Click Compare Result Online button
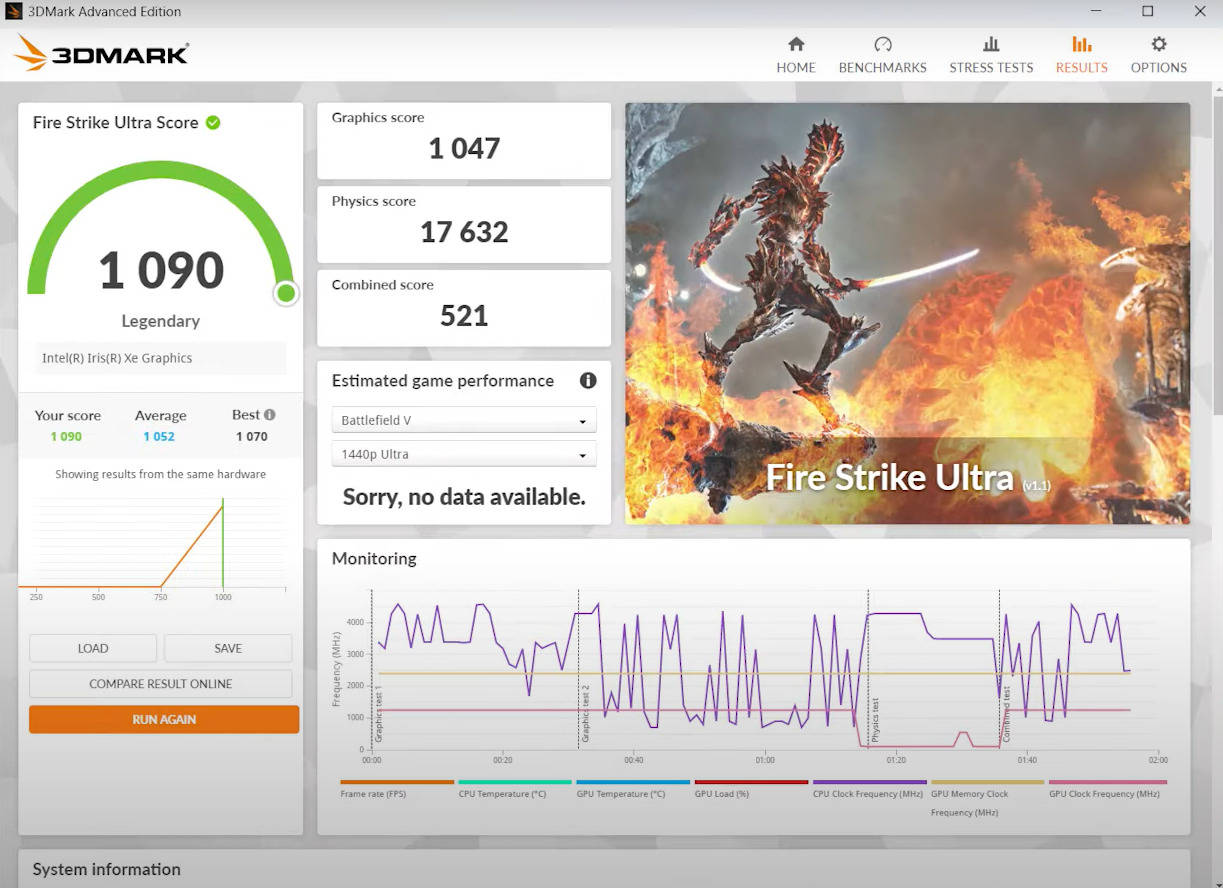 (161, 684)
